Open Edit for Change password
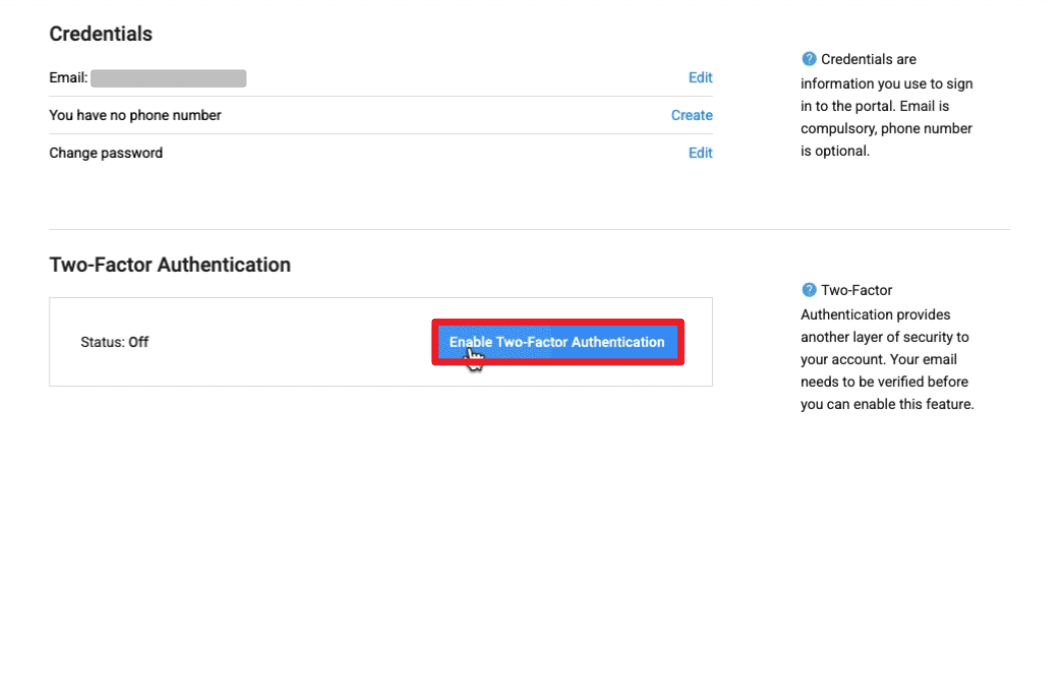Image resolution: width=1045 pixels, height=699 pixels. [x=700, y=153]
